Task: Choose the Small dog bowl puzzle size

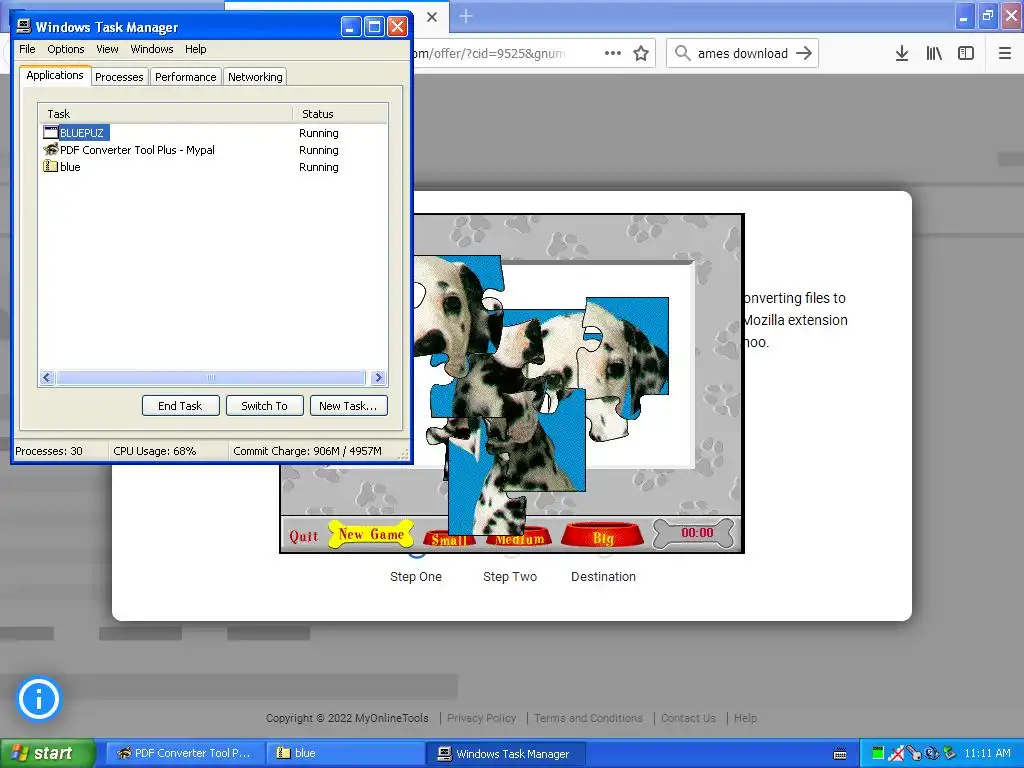Action: (x=449, y=539)
